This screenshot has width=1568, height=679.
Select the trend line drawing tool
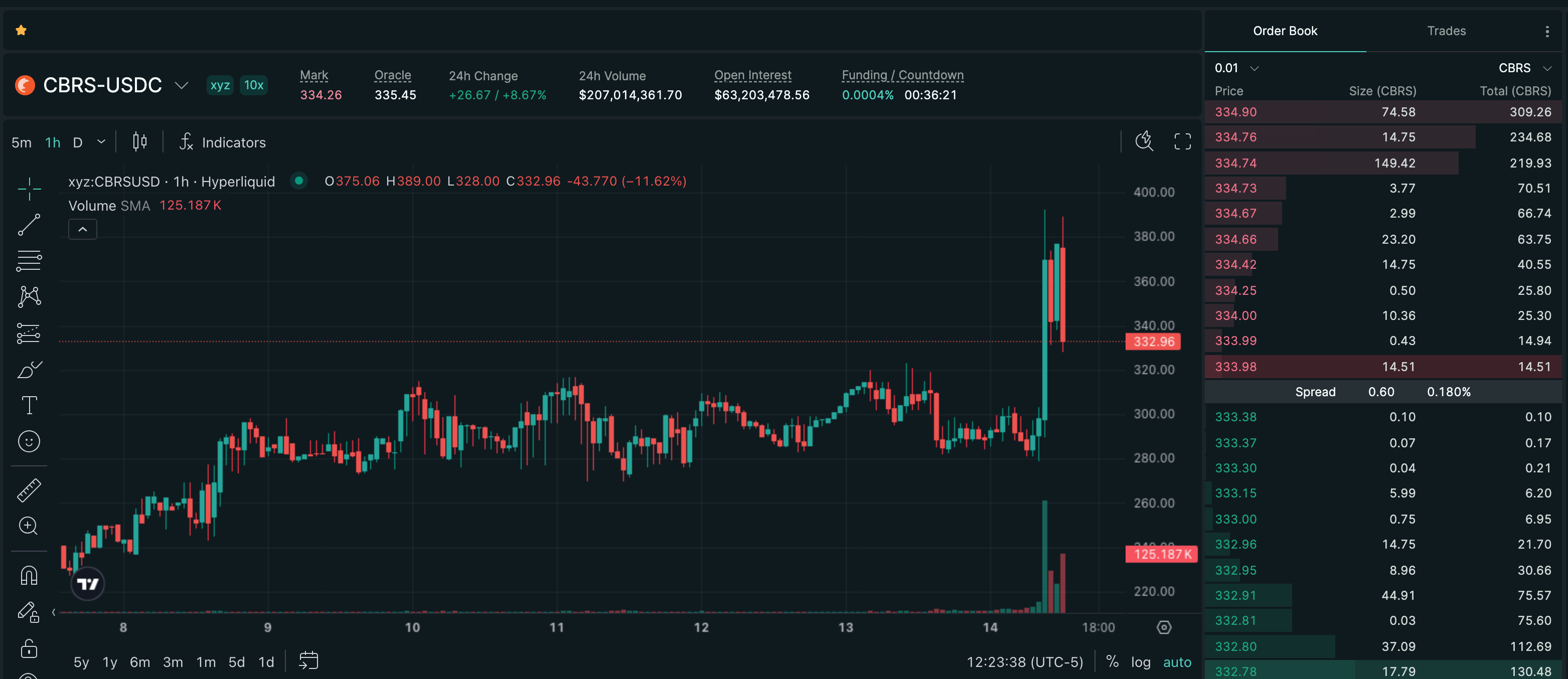(x=29, y=225)
